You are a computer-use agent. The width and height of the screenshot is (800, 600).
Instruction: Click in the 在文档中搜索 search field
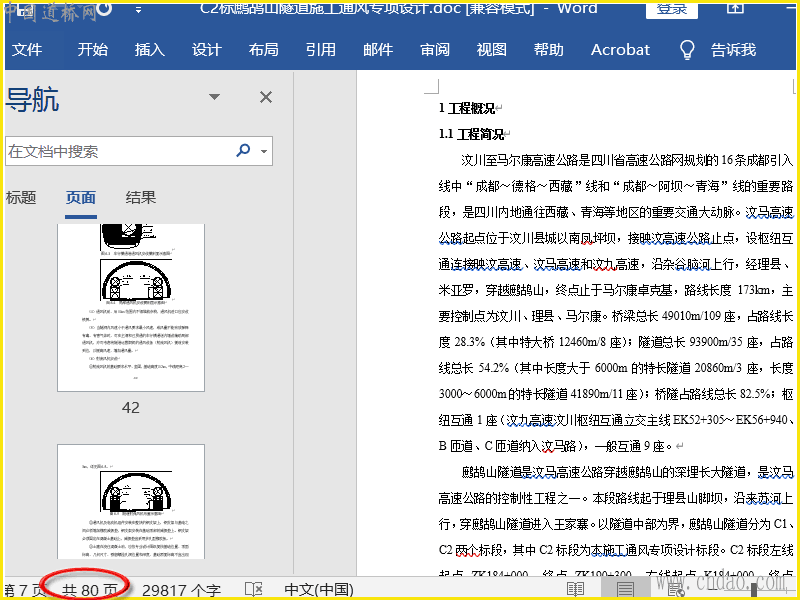[115, 151]
